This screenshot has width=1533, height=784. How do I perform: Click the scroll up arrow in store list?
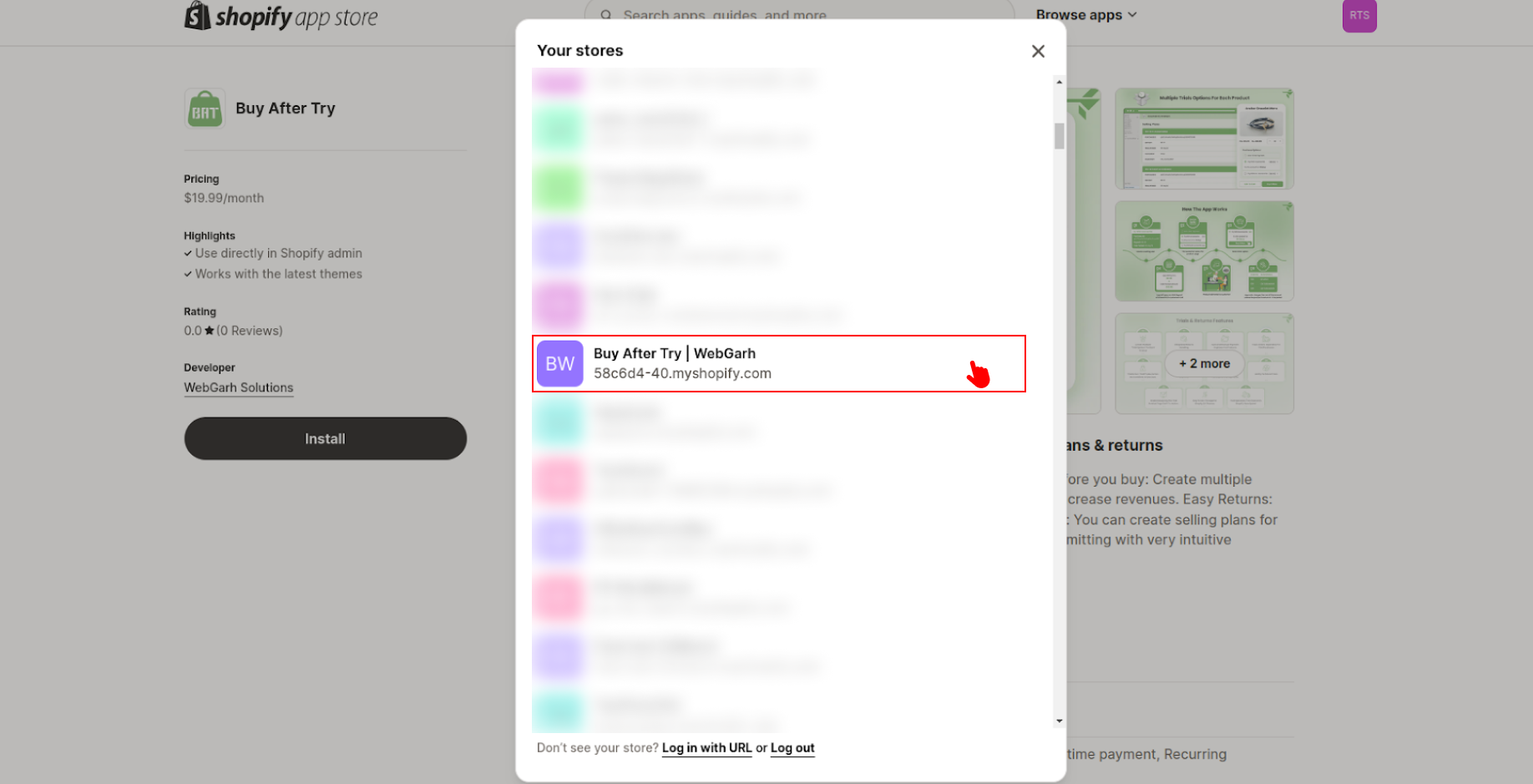click(1059, 83)
